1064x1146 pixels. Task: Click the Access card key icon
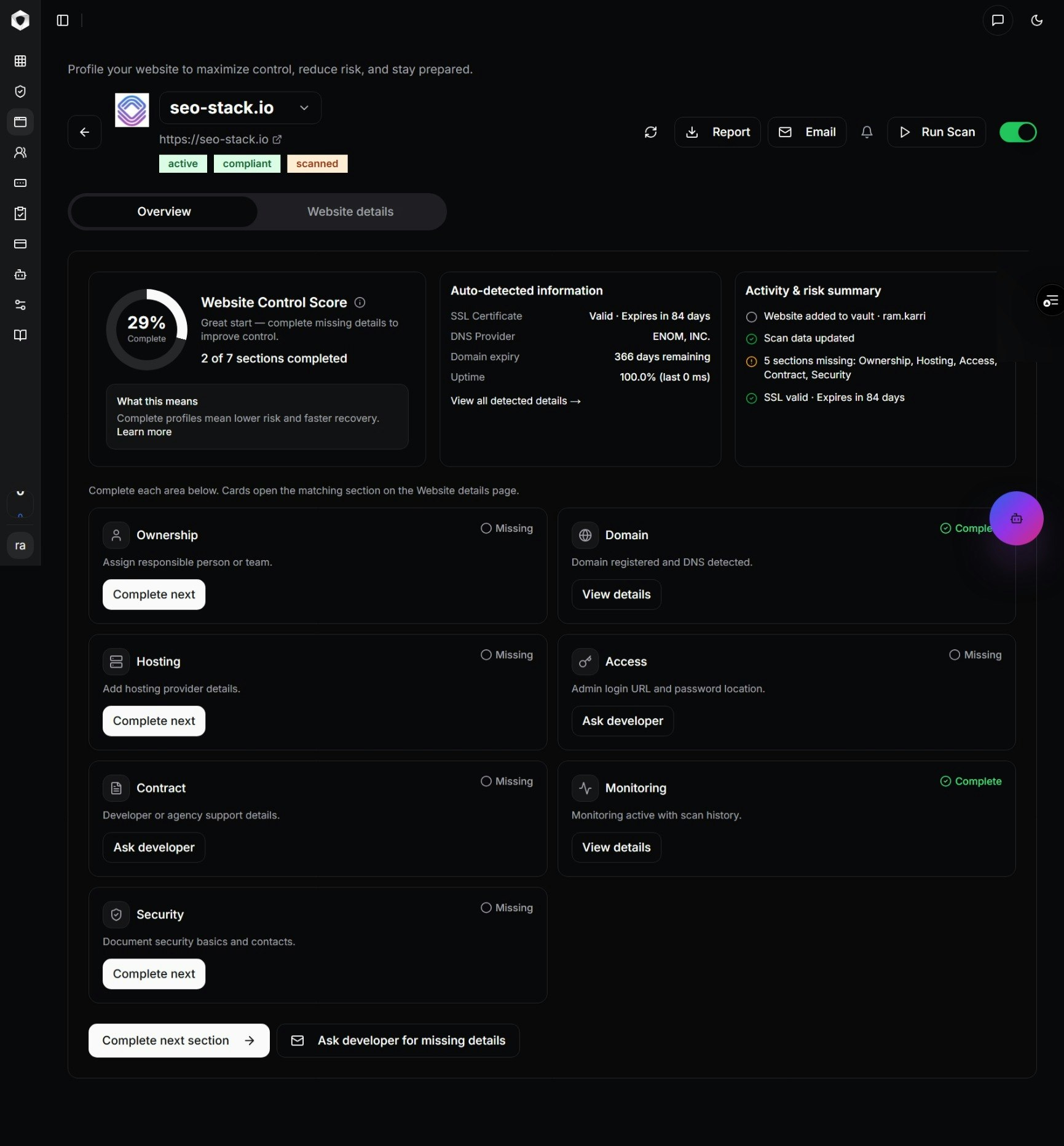[x=585, y=662]
